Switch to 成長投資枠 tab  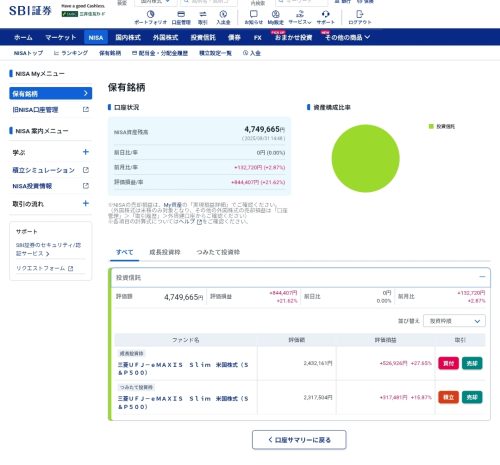point(165,252)
